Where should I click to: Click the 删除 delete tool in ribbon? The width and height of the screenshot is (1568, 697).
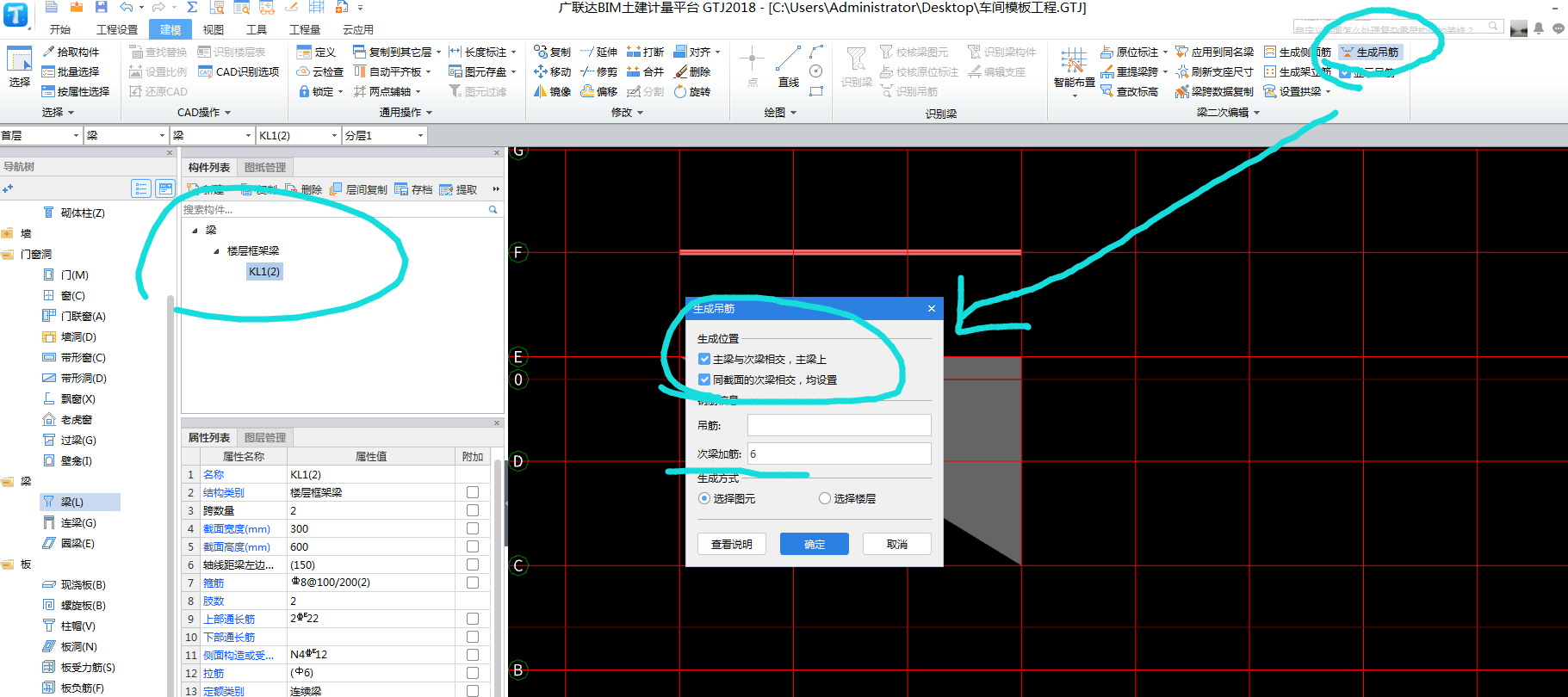[691, 71]
